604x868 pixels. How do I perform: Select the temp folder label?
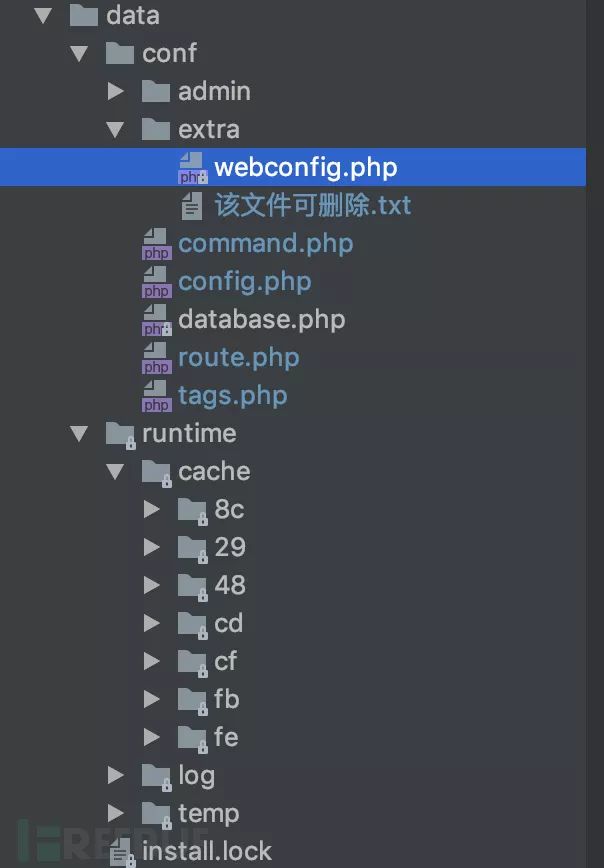click(208, 814)
